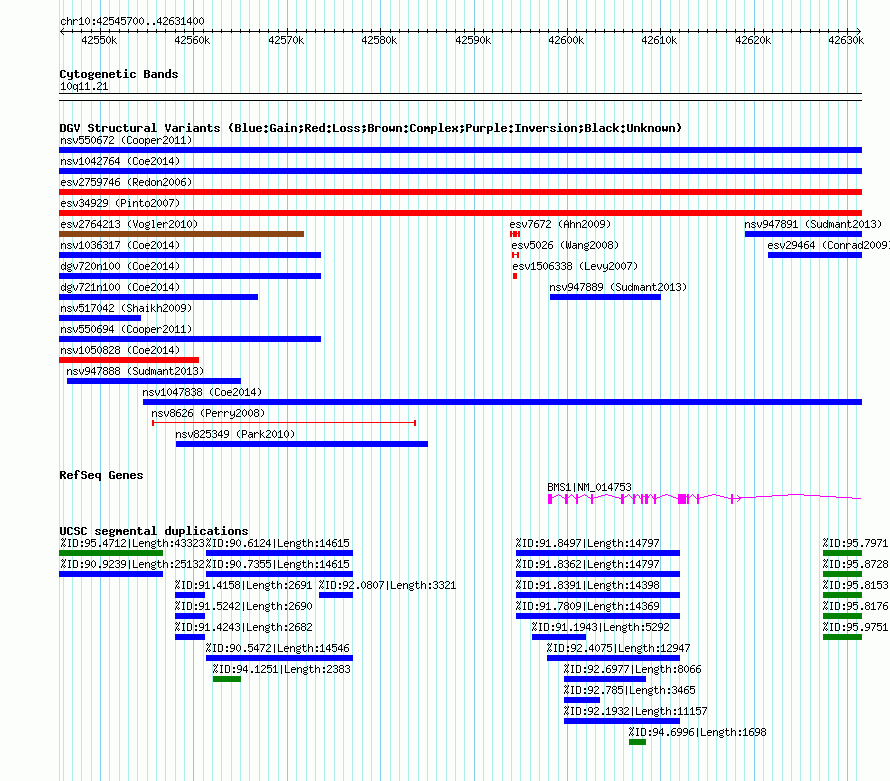This screenshot has height=781, width=890.
Task: Select the blue nsv825349 gain bar
Action: [302, 444]
